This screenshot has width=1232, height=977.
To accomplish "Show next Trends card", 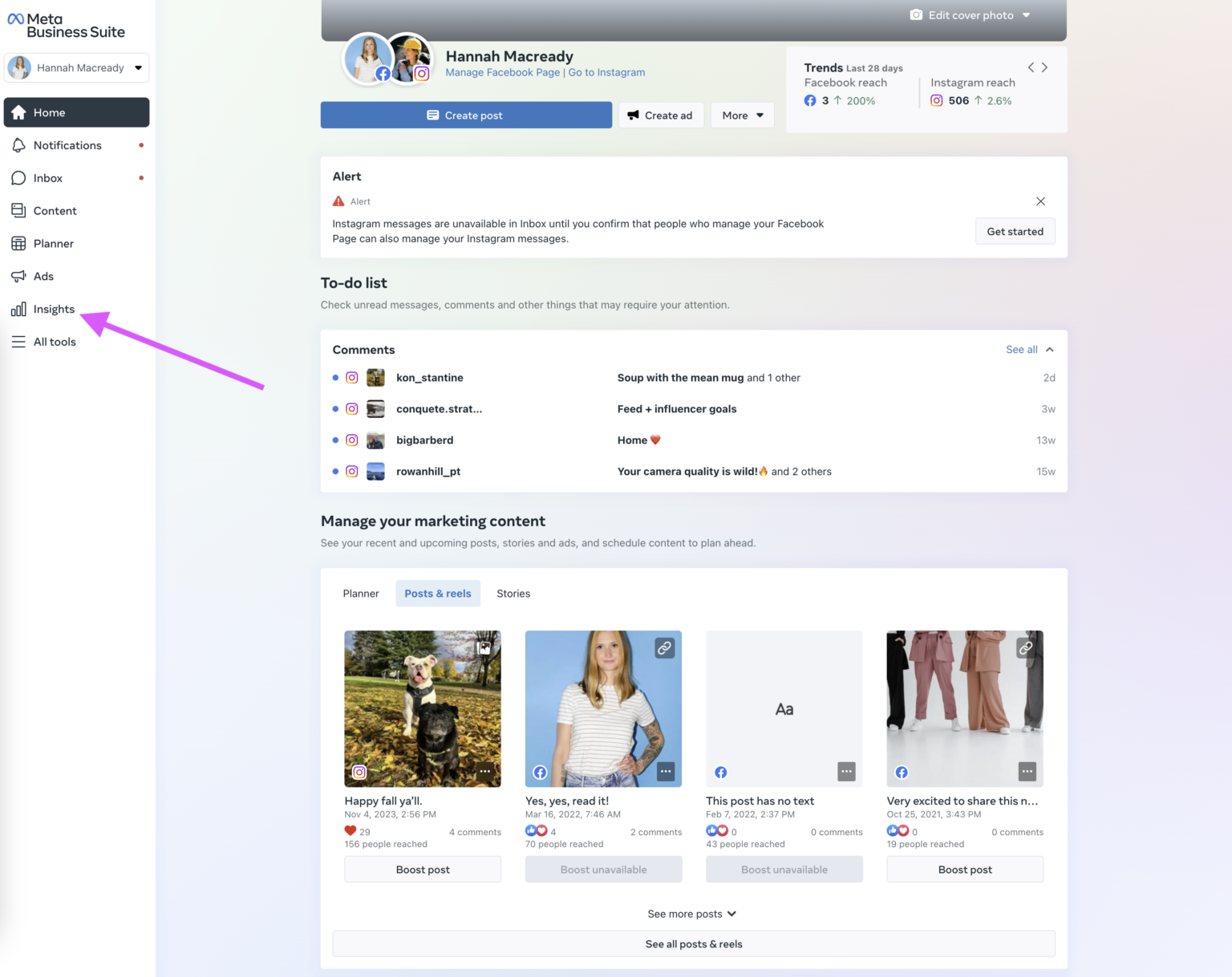I will tap(1044, 67).
